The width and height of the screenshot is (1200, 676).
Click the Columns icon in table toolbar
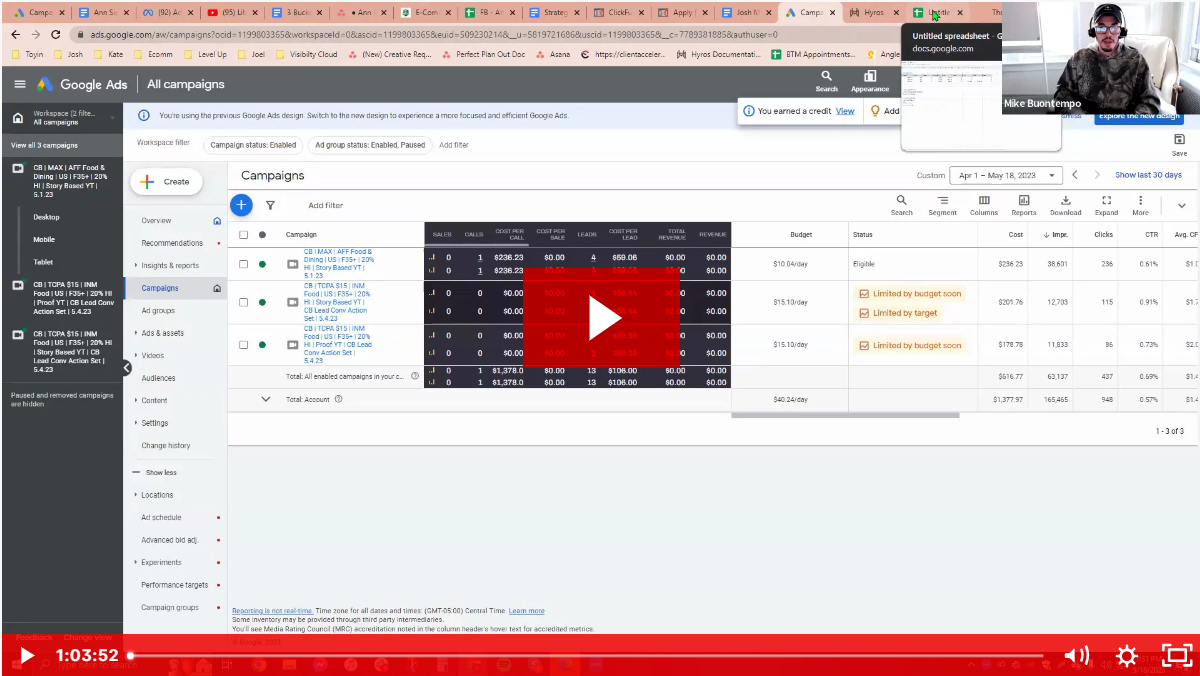[984, 205]
